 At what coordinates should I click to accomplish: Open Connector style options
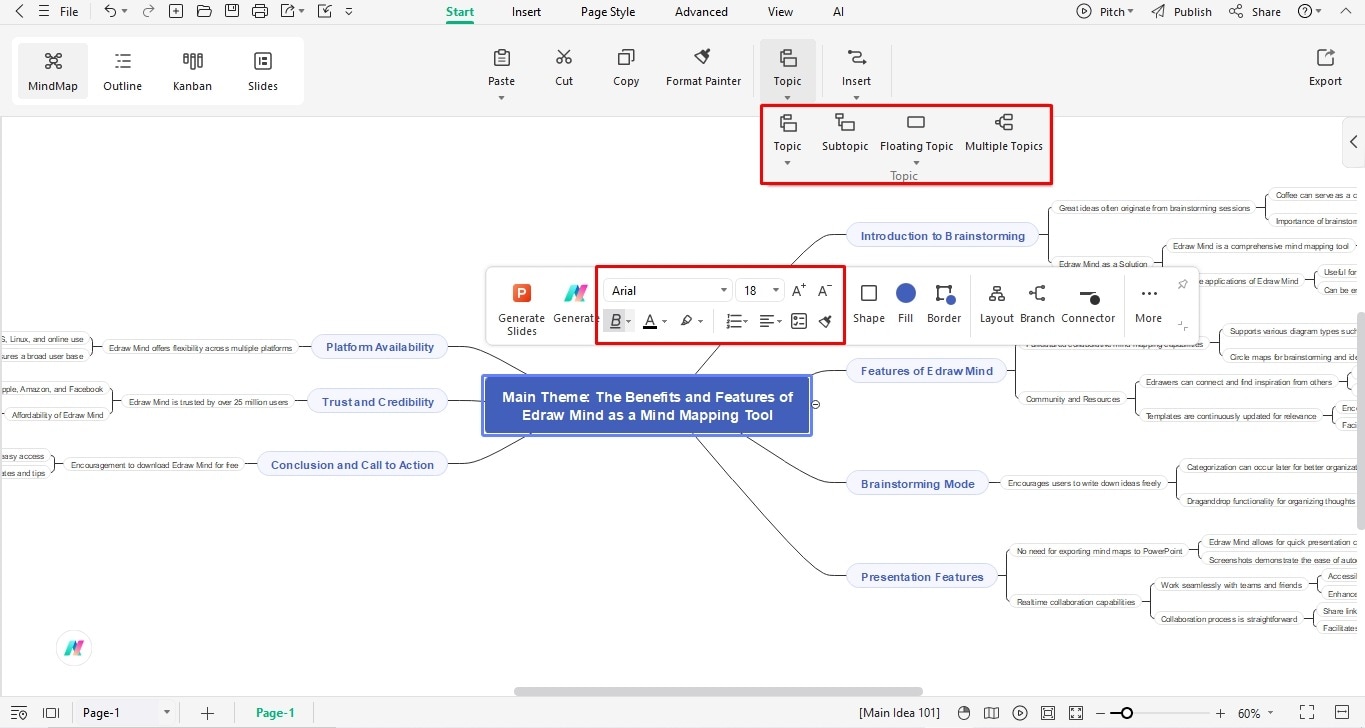[x=1088, y=304]
